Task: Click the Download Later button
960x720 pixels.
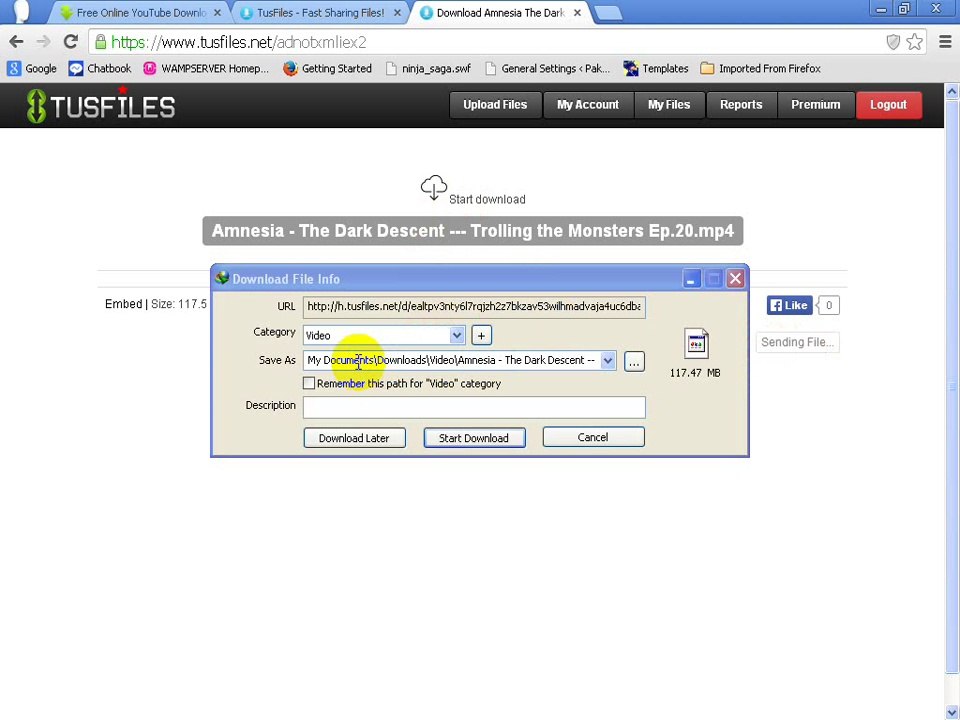Action: pyautogui.click(x=354, y=438)
